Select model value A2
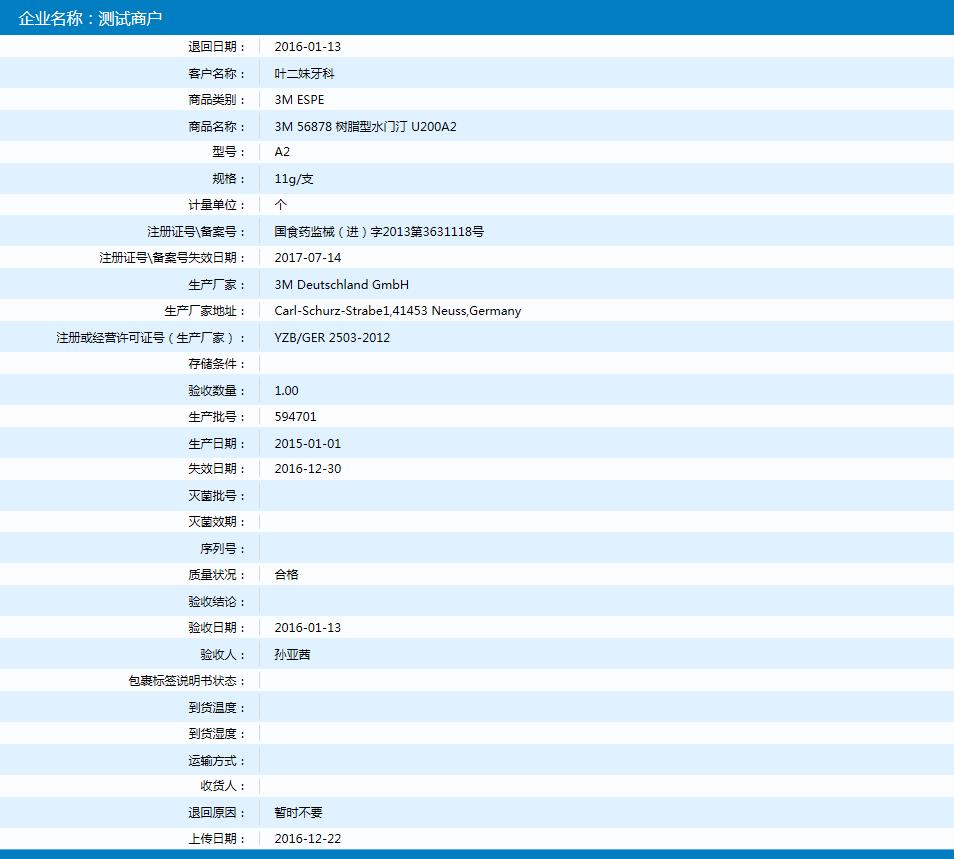 (282, 152)
